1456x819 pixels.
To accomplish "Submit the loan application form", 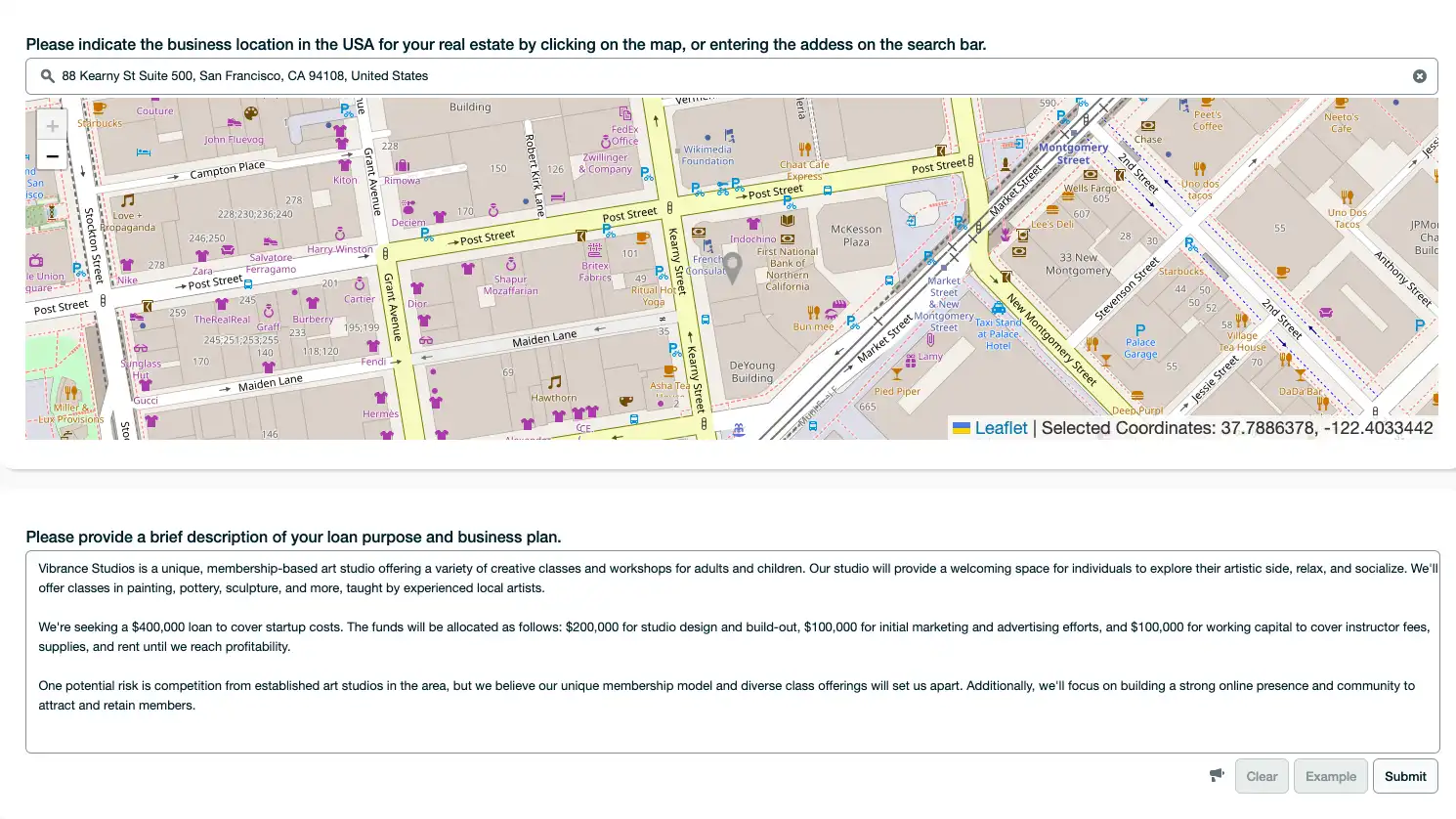I will pyautogui.click(x=1404, y=775).
